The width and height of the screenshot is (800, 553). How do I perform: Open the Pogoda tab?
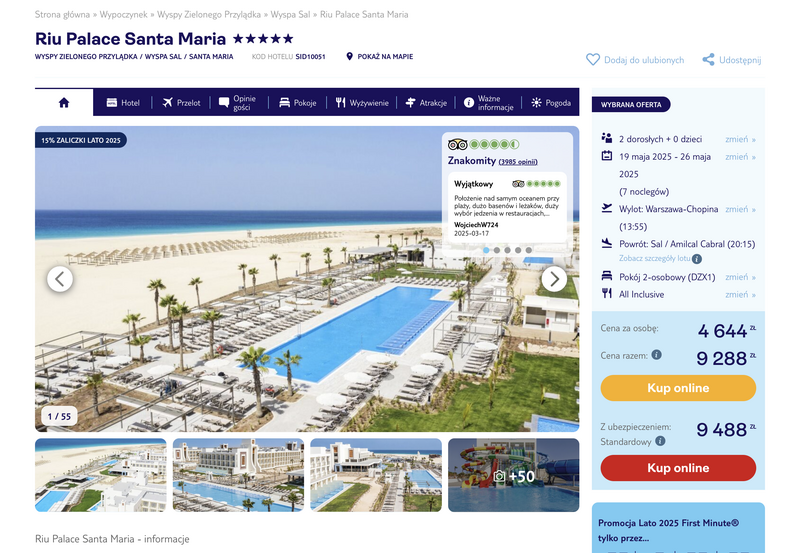(x=551, y=103)
